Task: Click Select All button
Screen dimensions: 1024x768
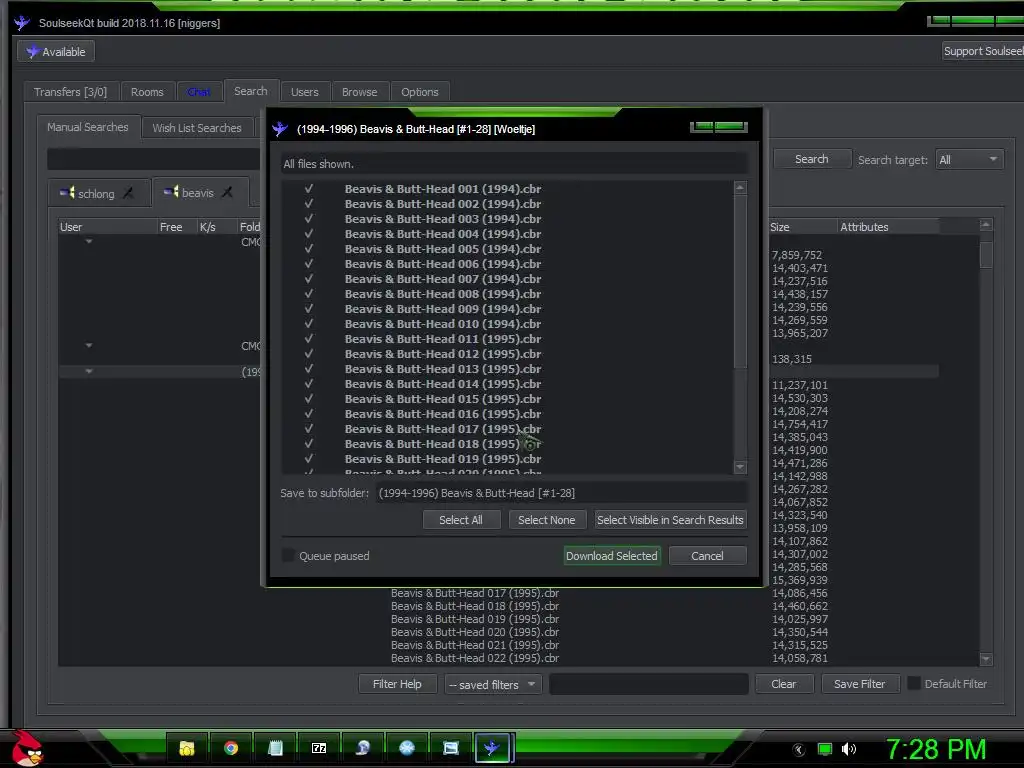Action: coord(461,520)
